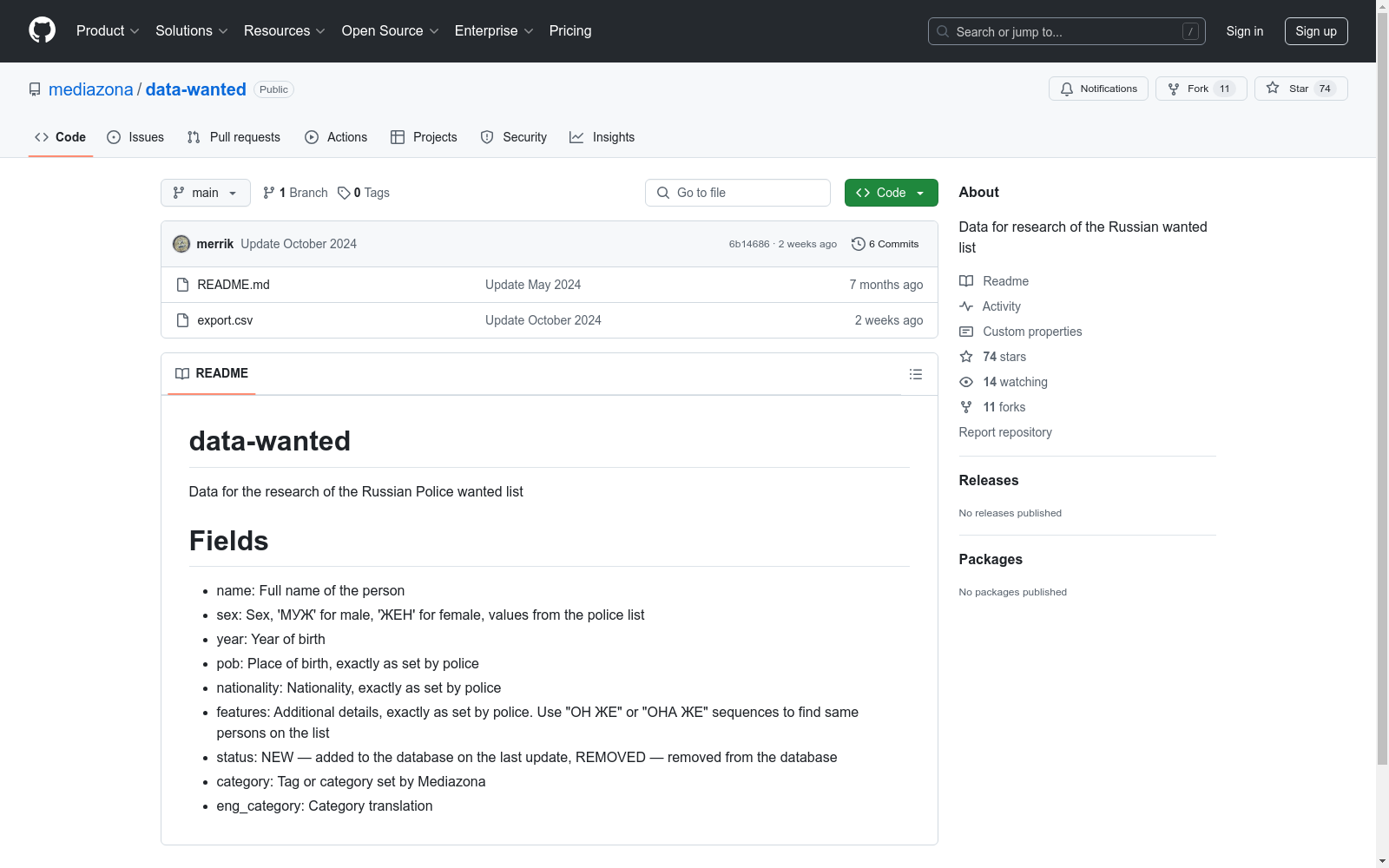Click the Sign in link
Image resolution: width=1389 pixels, height=868 pixels.
(1245, 31)
